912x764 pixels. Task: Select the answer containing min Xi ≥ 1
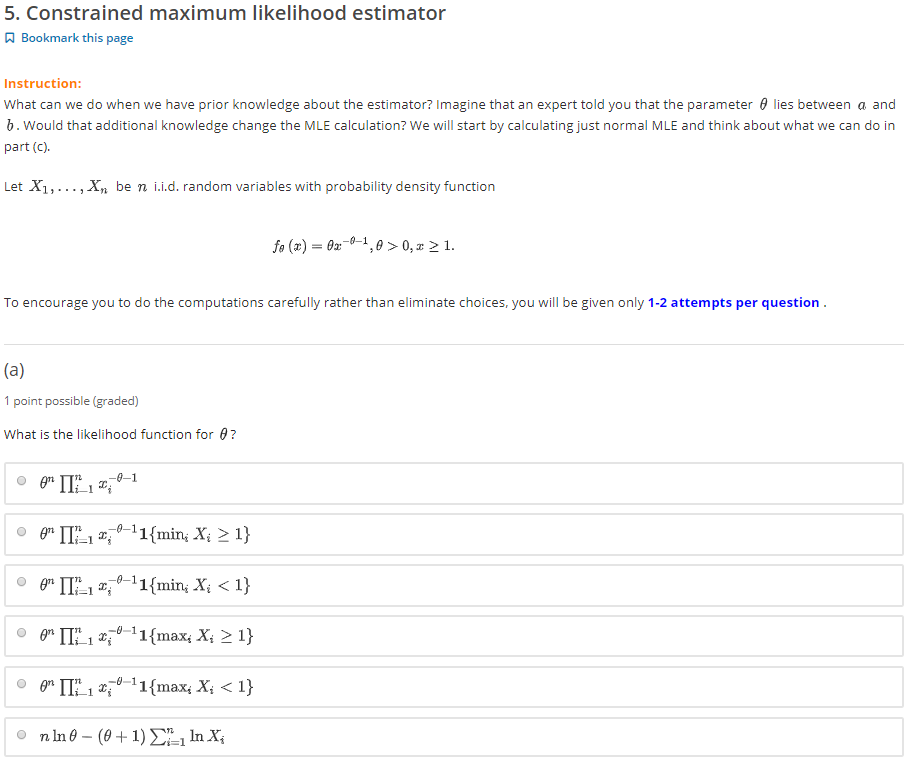point(21,532)
